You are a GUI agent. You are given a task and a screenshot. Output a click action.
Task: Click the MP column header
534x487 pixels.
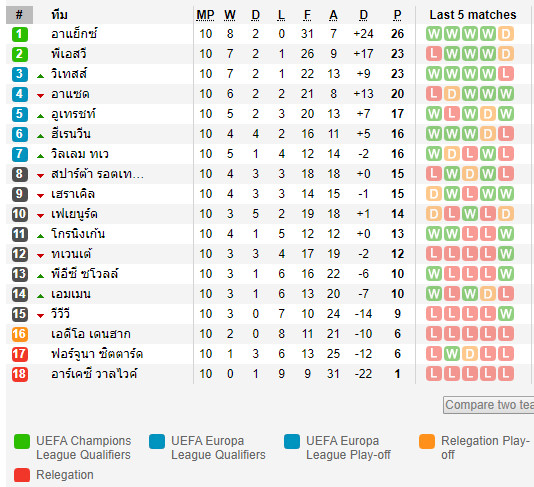[x=205, y=15]
